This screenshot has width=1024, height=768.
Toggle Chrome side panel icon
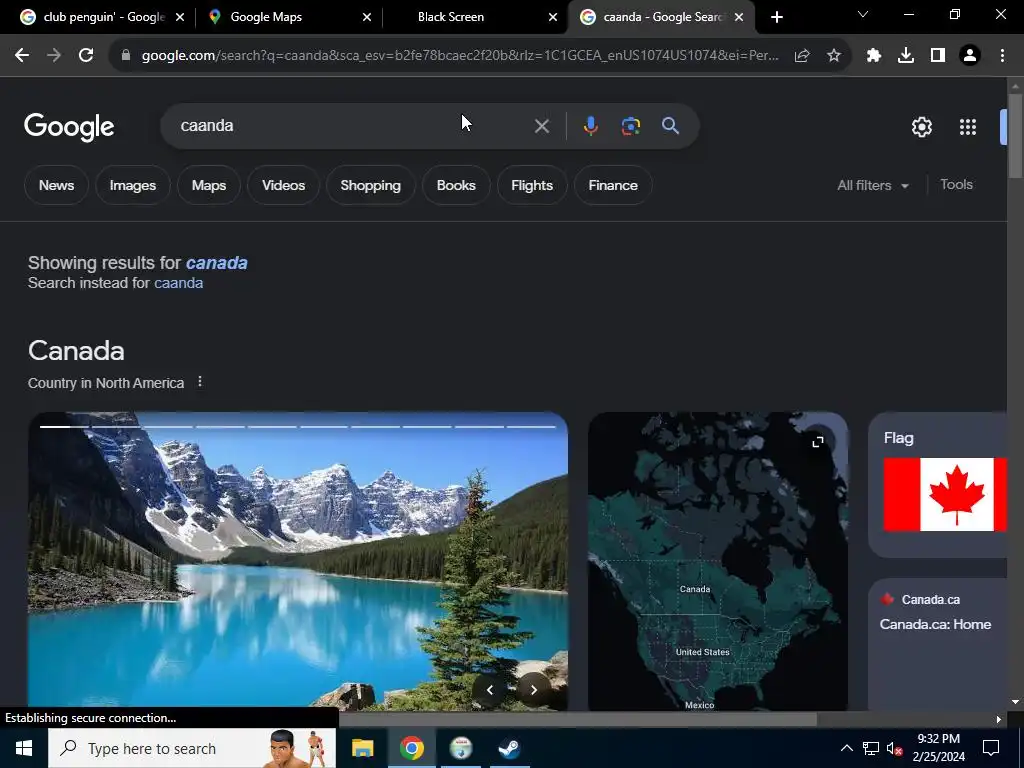[x=938, y=56]
